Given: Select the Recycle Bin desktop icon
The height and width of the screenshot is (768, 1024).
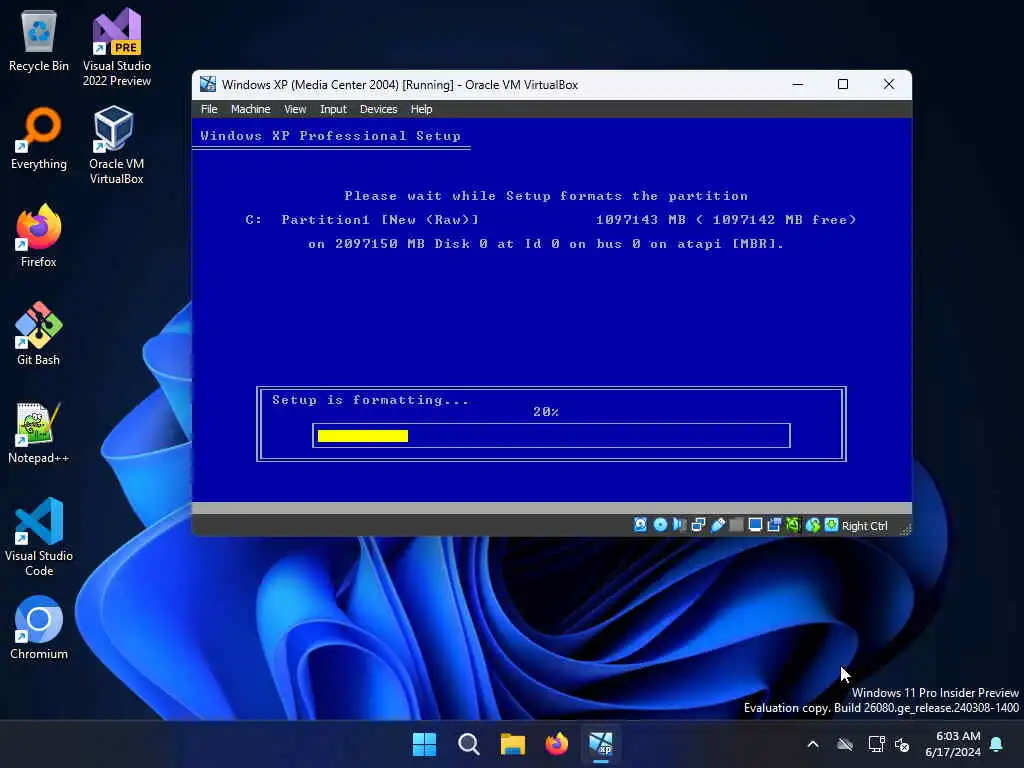Looking at the screenshot, I should (39, 41).
